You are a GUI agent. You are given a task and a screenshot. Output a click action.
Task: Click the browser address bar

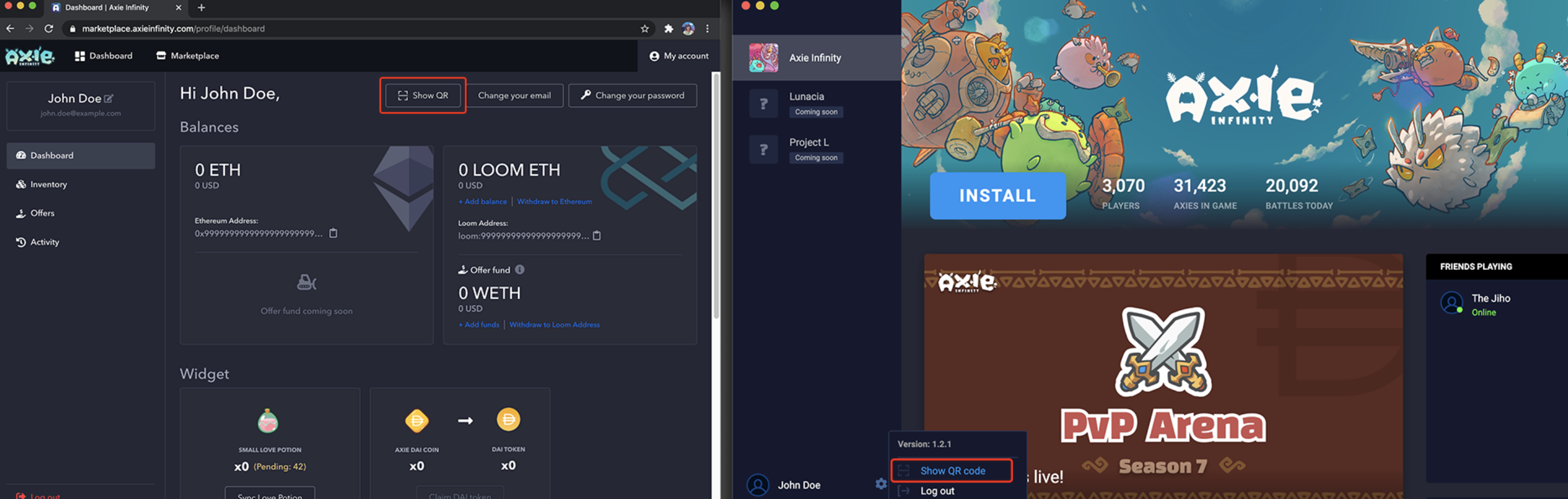tap(359, 29)
